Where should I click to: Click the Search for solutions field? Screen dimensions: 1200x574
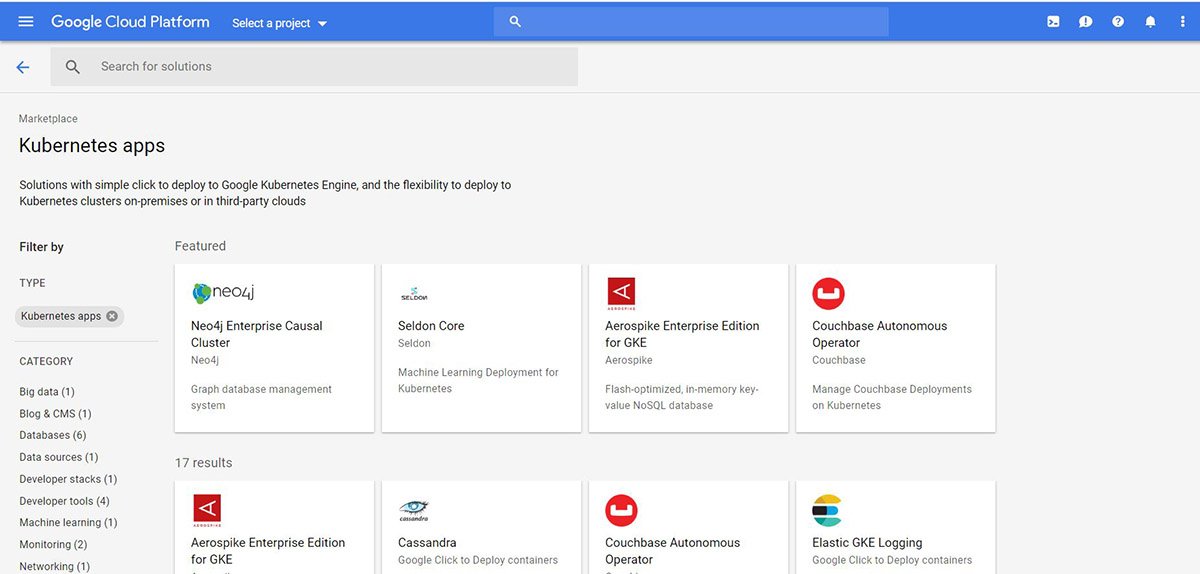[330, 67]
